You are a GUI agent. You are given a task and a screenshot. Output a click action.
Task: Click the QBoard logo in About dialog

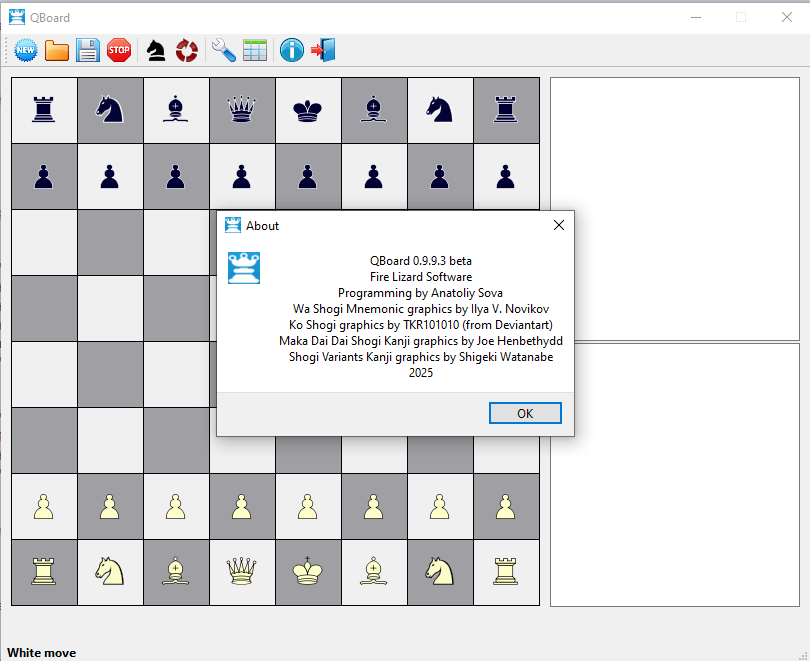[x=244, y=268]
